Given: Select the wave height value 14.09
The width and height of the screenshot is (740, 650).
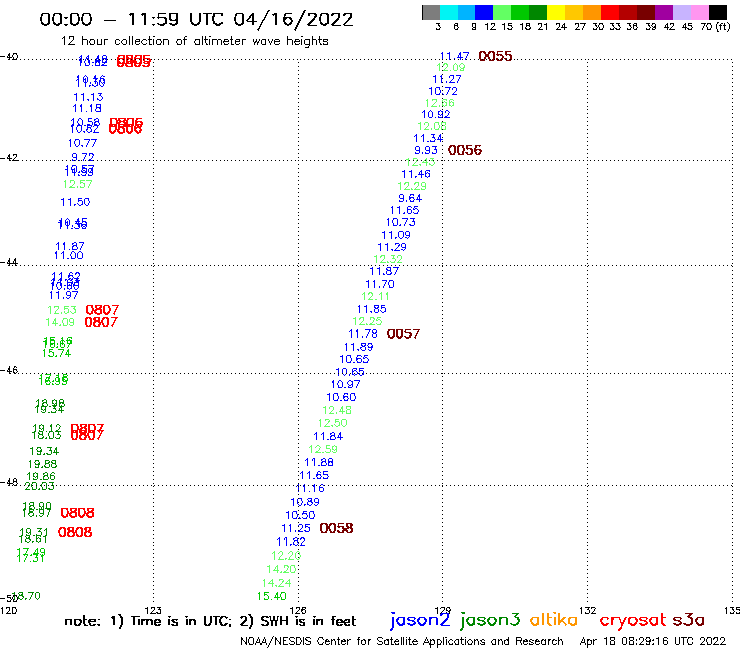Looking at the screenshot, I should coord(60,322).
